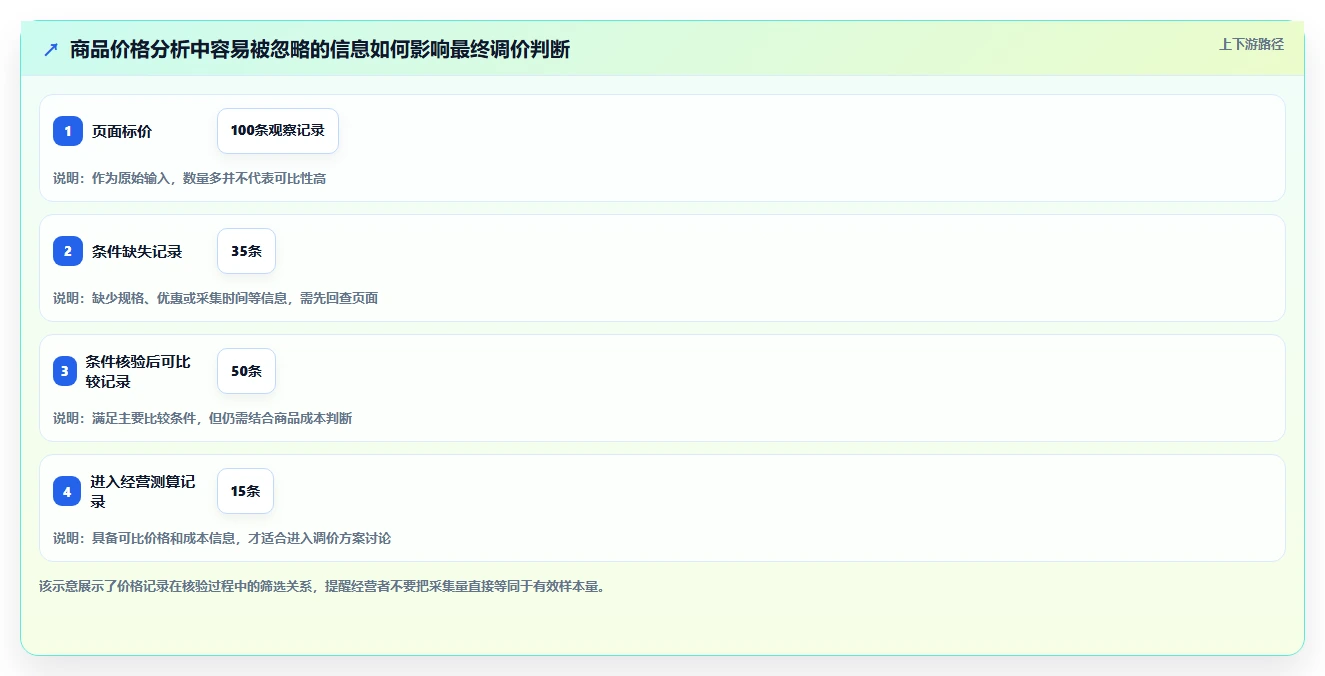1325x676 pixels.
Task: Select the 35条 value chip
Action: click(246, 251)
